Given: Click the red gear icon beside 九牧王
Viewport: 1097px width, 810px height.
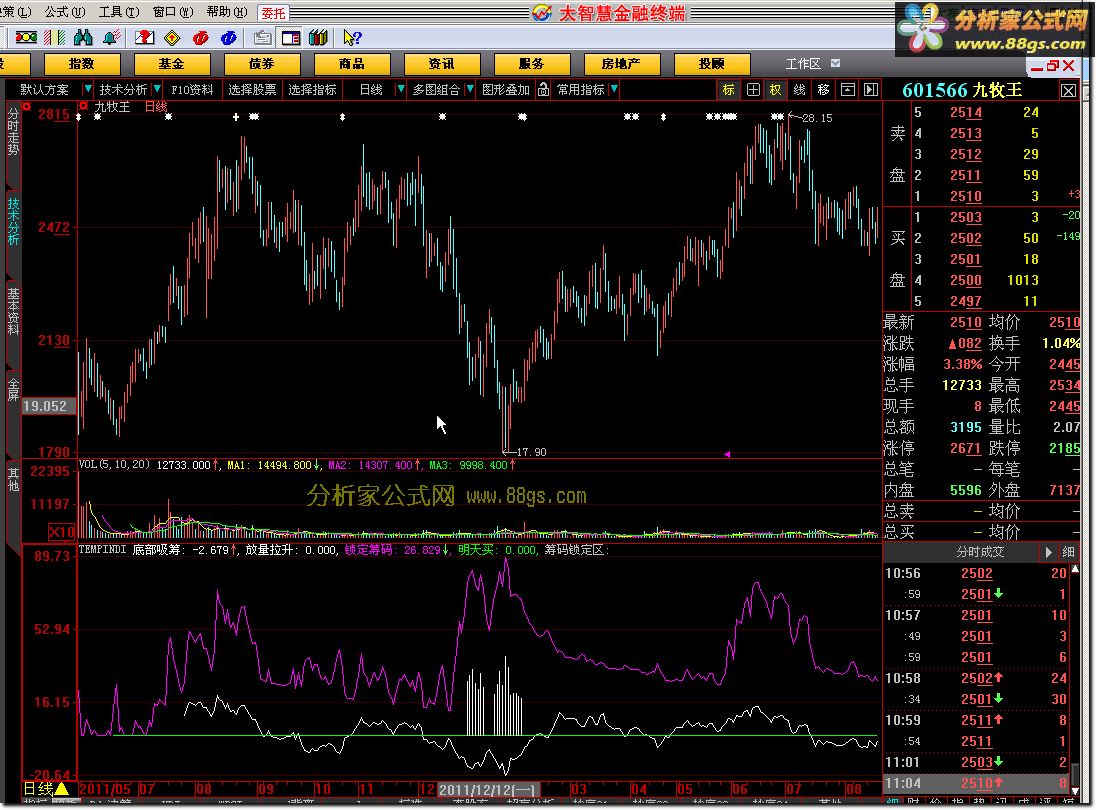Looking at the screenshot, I should click(x=83, y=106).
